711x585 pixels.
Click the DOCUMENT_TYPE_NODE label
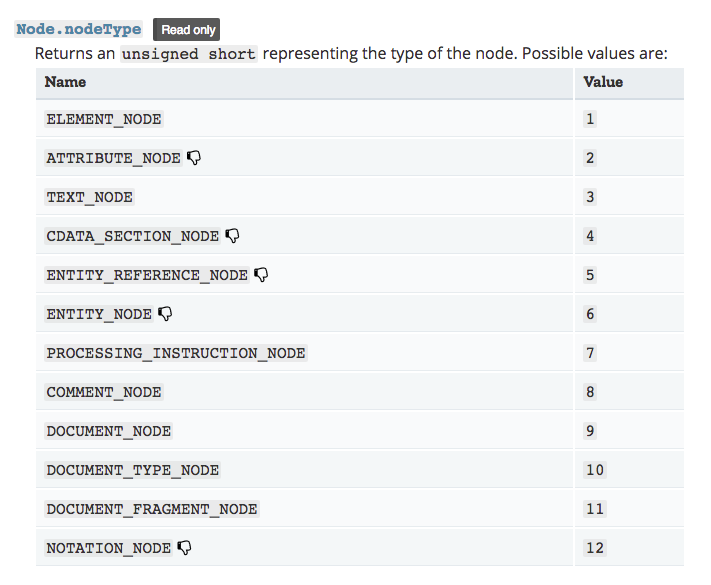pos(132,470)
